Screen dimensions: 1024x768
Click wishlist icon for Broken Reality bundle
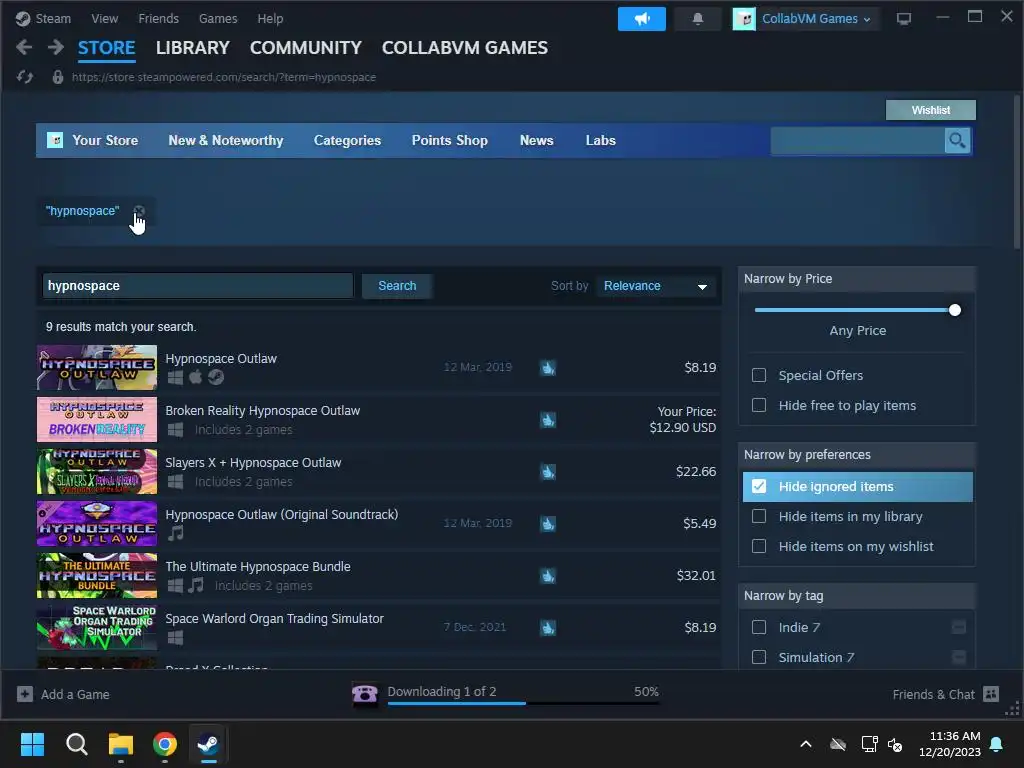click(548, 420)
